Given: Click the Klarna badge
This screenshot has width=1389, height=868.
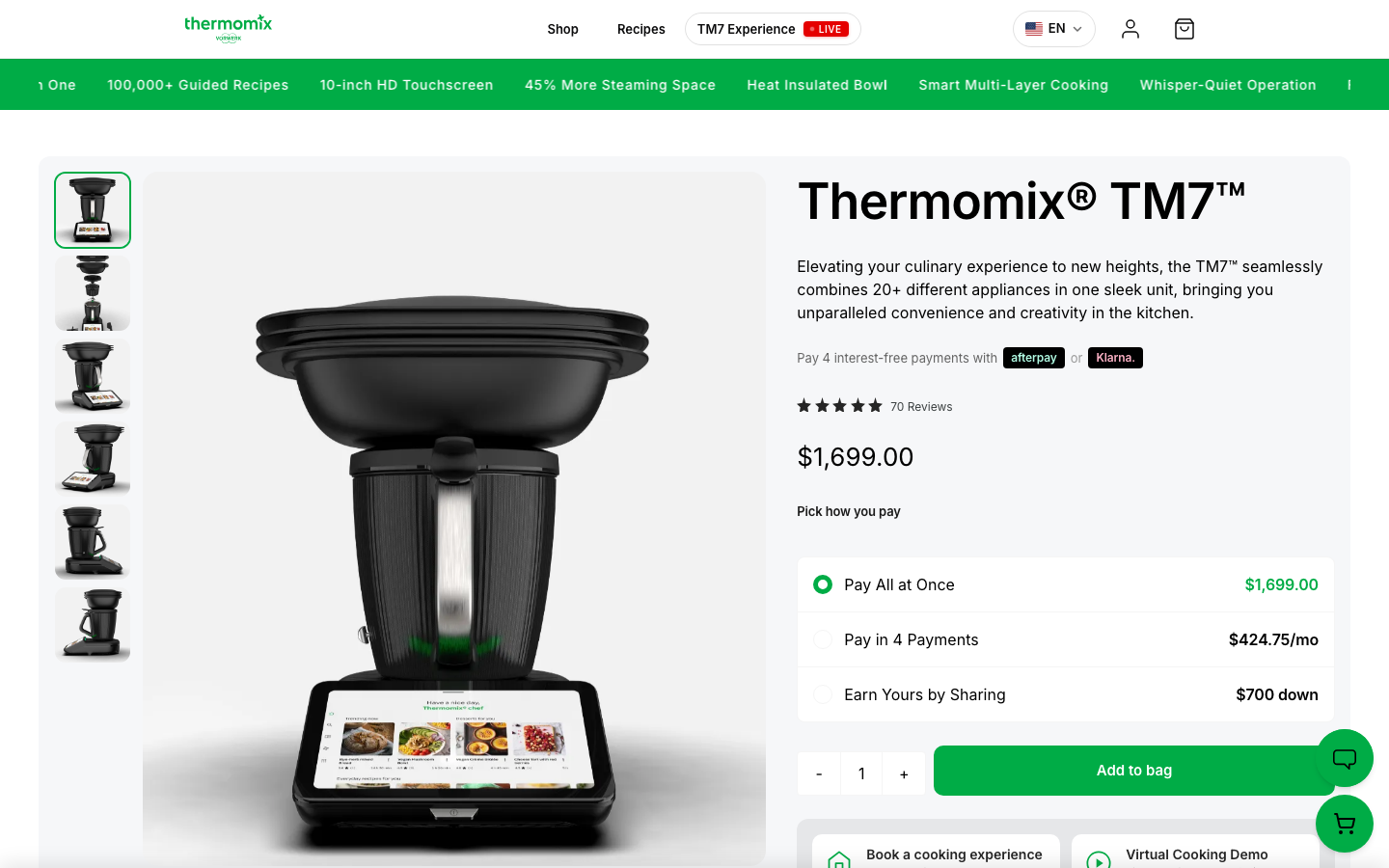Looking at the screenshot, I should pos(1115,358).
